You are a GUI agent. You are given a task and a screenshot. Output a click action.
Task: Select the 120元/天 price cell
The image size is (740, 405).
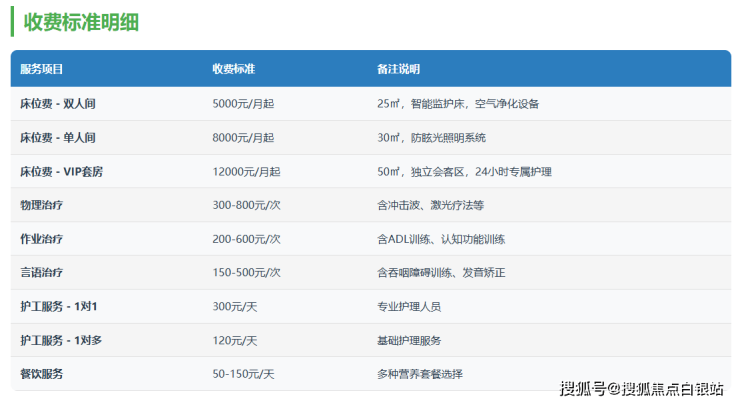[x=234, y=340]
